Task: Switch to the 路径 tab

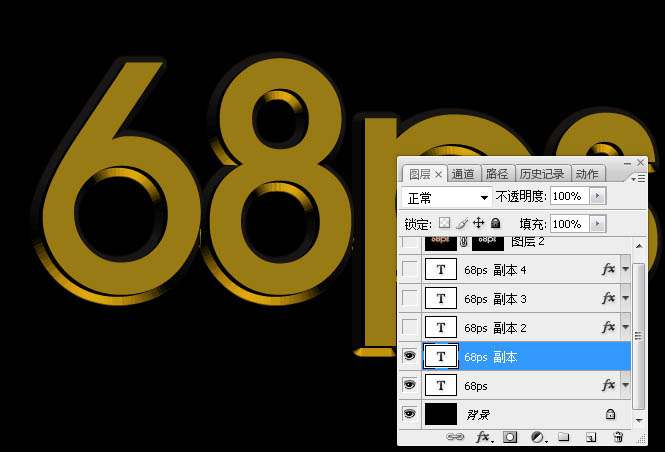Action: point(497,174)
